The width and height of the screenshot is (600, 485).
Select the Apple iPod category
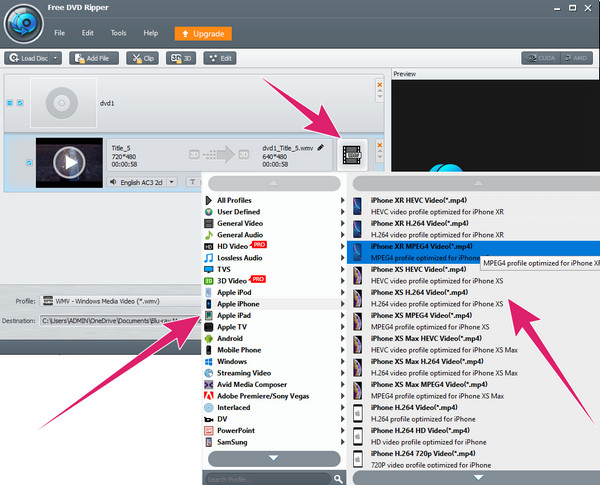(274, 292)
